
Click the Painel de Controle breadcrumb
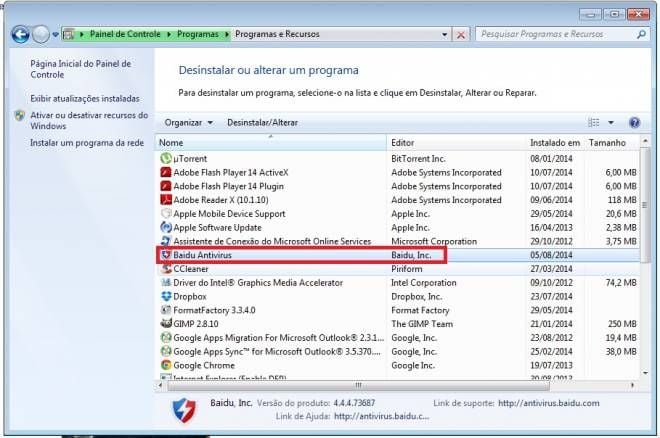125,34
